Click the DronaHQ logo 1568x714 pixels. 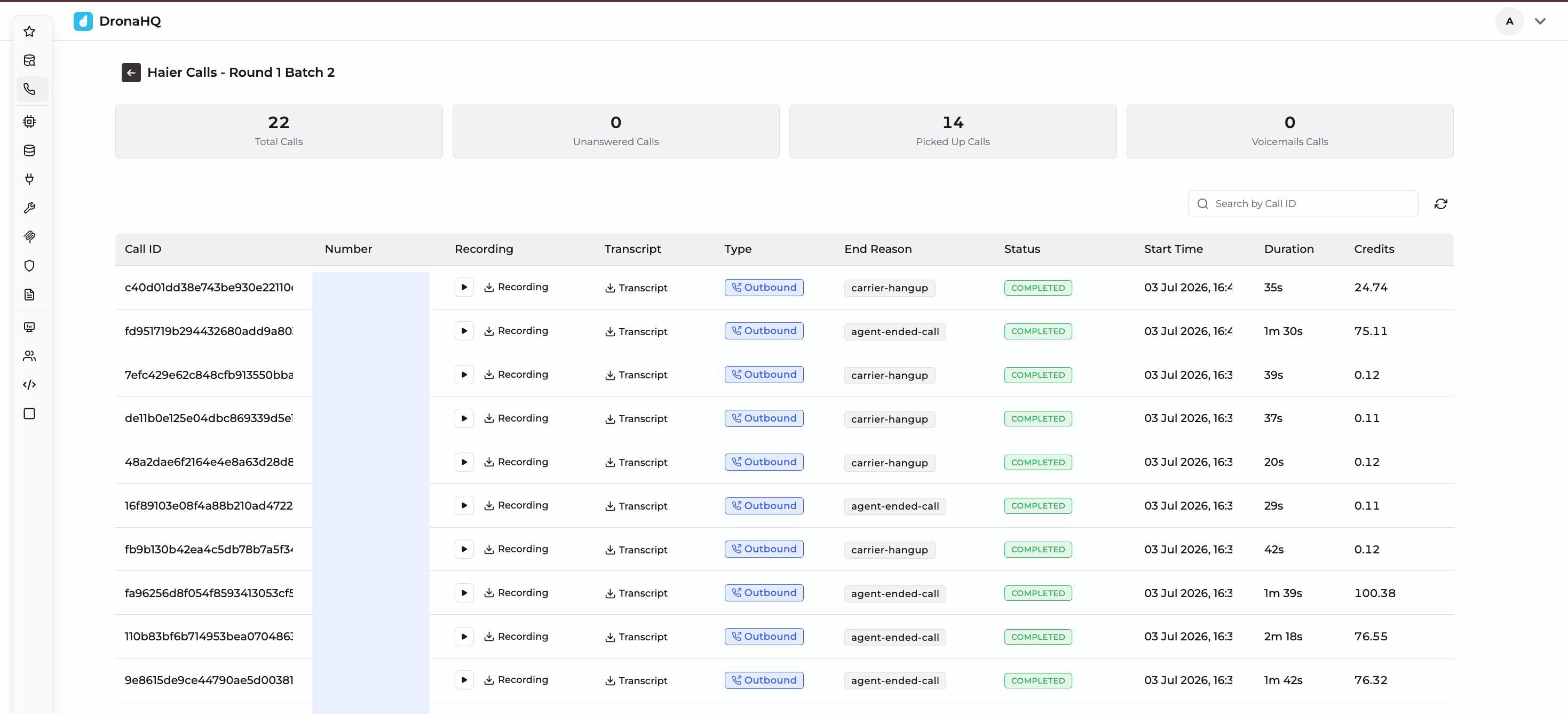tap(117, 21)
